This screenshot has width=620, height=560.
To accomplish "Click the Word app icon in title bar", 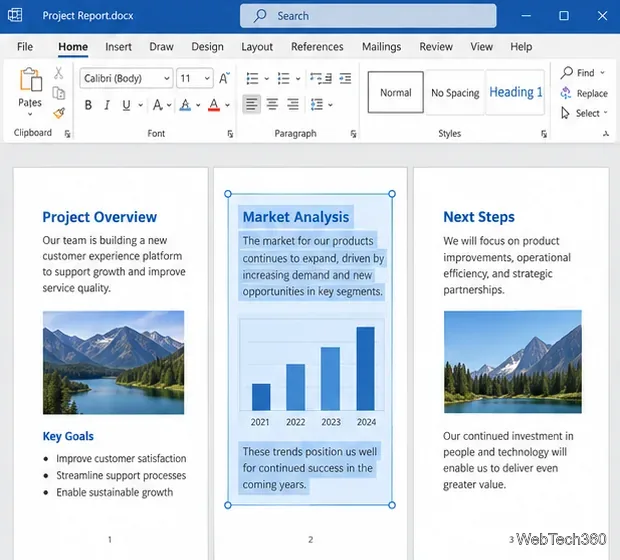I will (15, 15).
